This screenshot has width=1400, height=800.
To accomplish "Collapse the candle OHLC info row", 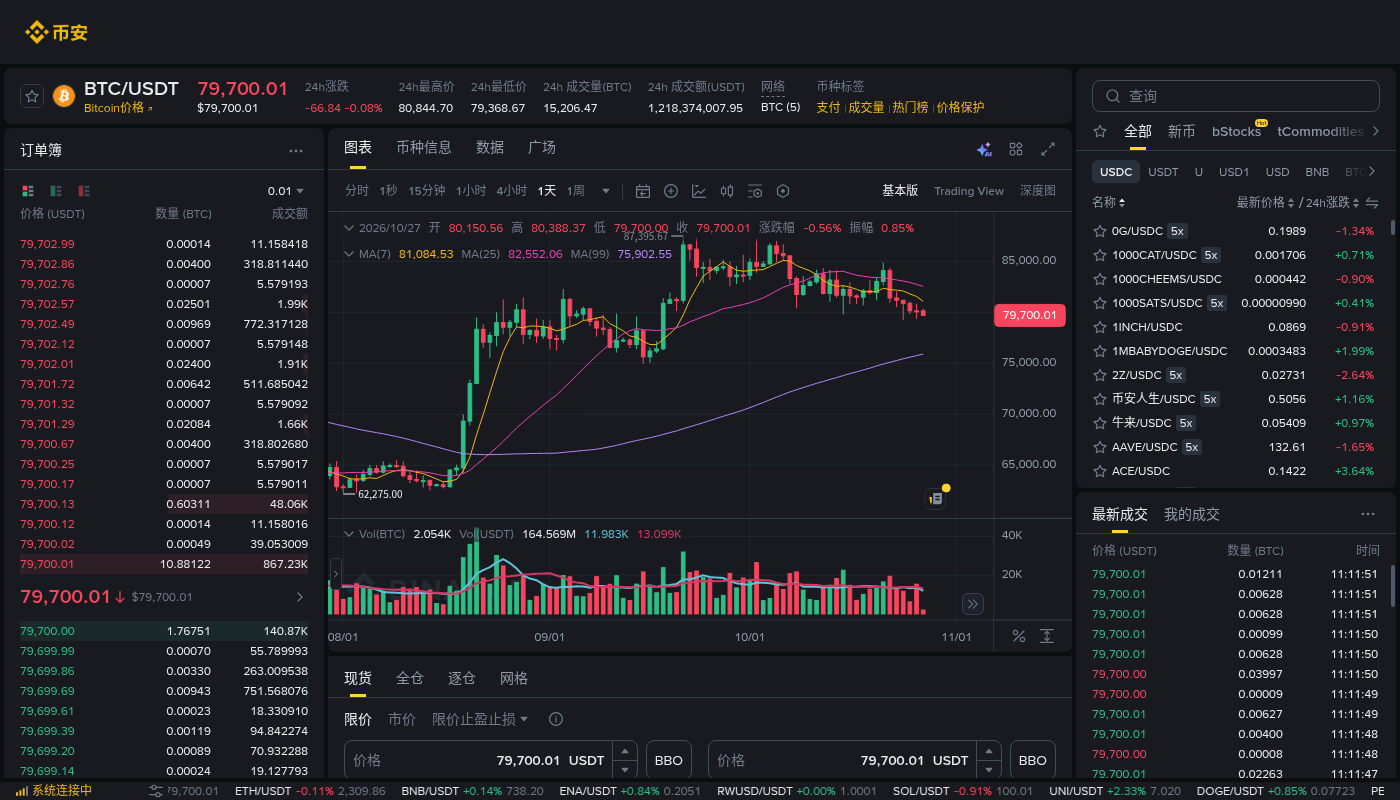I will [x=349, y=228].
